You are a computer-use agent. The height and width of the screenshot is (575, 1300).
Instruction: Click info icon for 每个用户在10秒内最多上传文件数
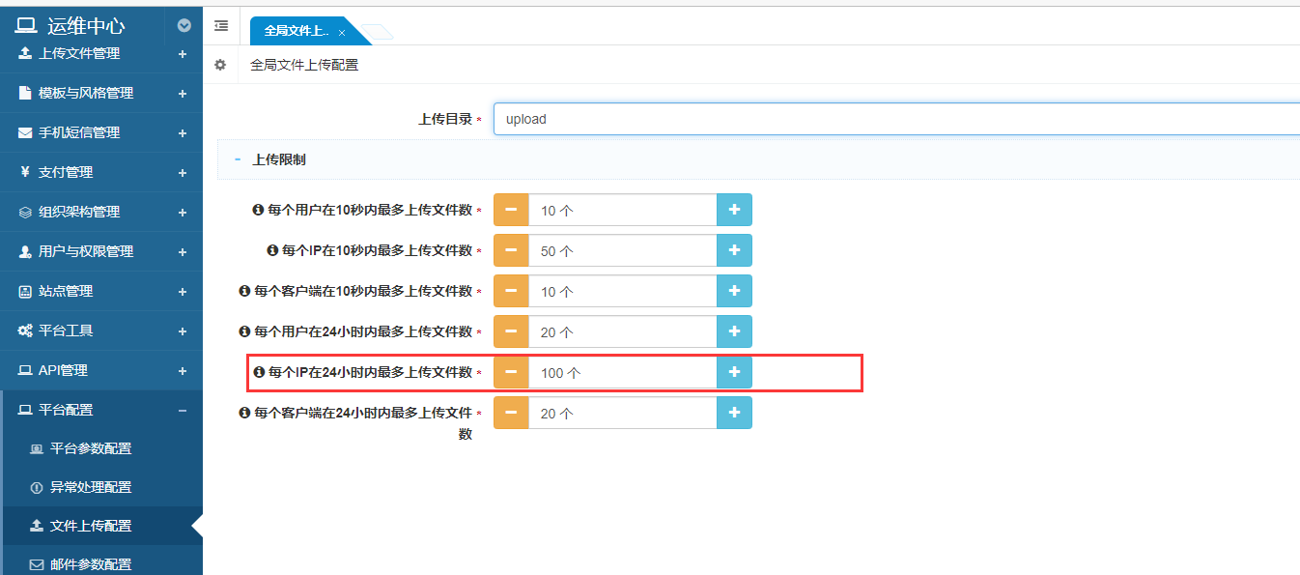point(259,211)
